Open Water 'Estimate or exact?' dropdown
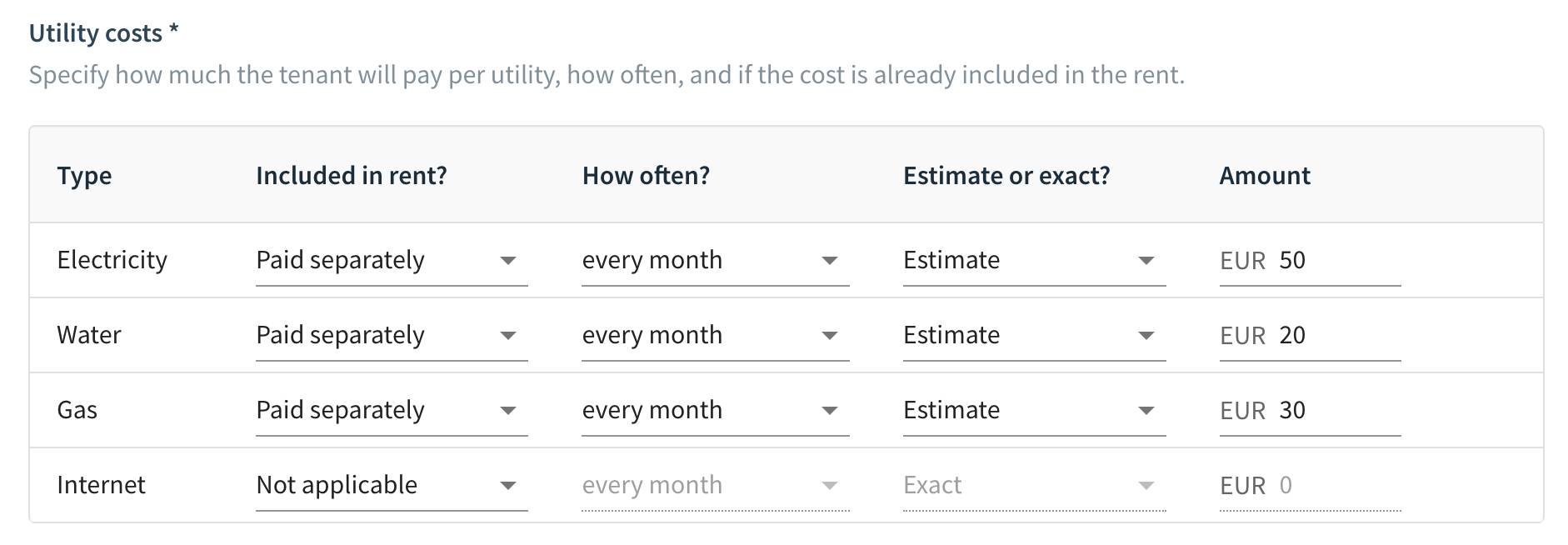The height and width of the screenshot is (545, 1568). tap(1033, 336)
